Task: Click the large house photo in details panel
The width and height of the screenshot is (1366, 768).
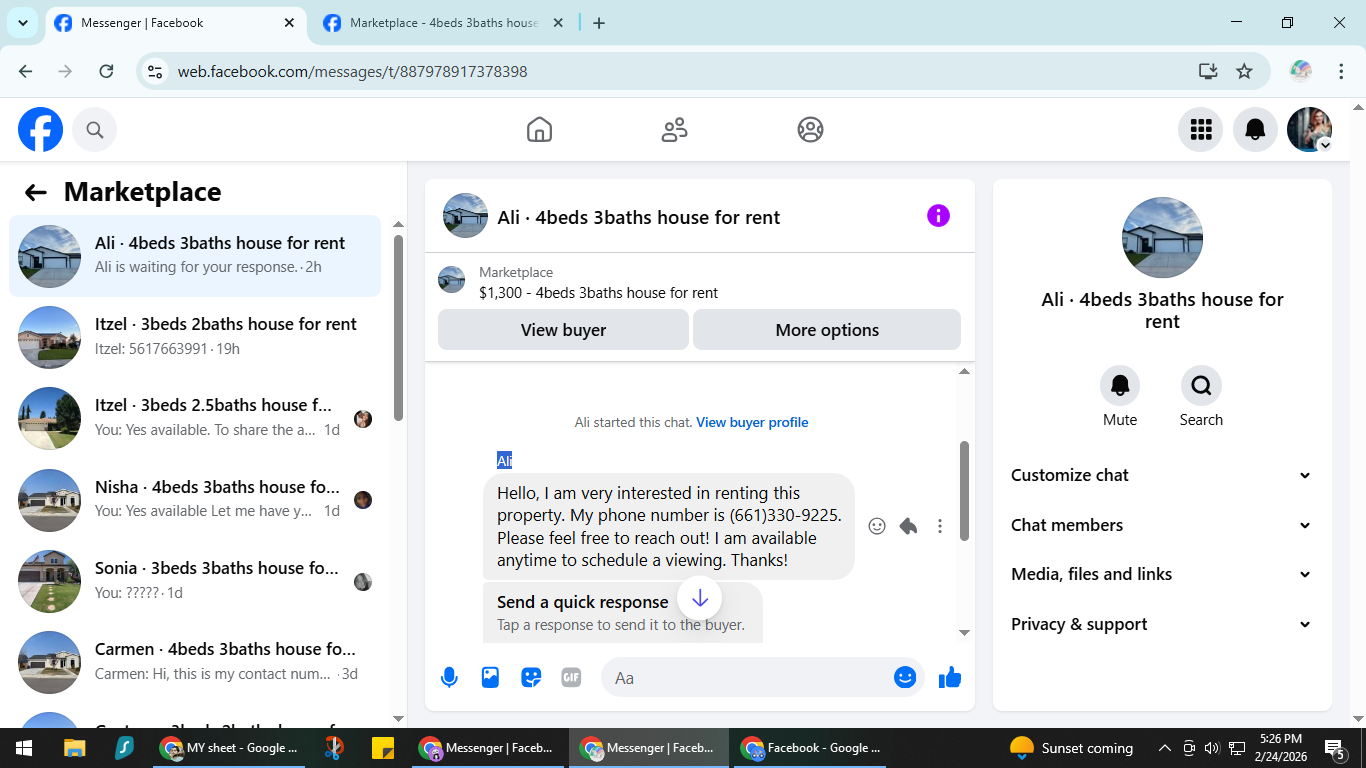Action: (1162, 237)
